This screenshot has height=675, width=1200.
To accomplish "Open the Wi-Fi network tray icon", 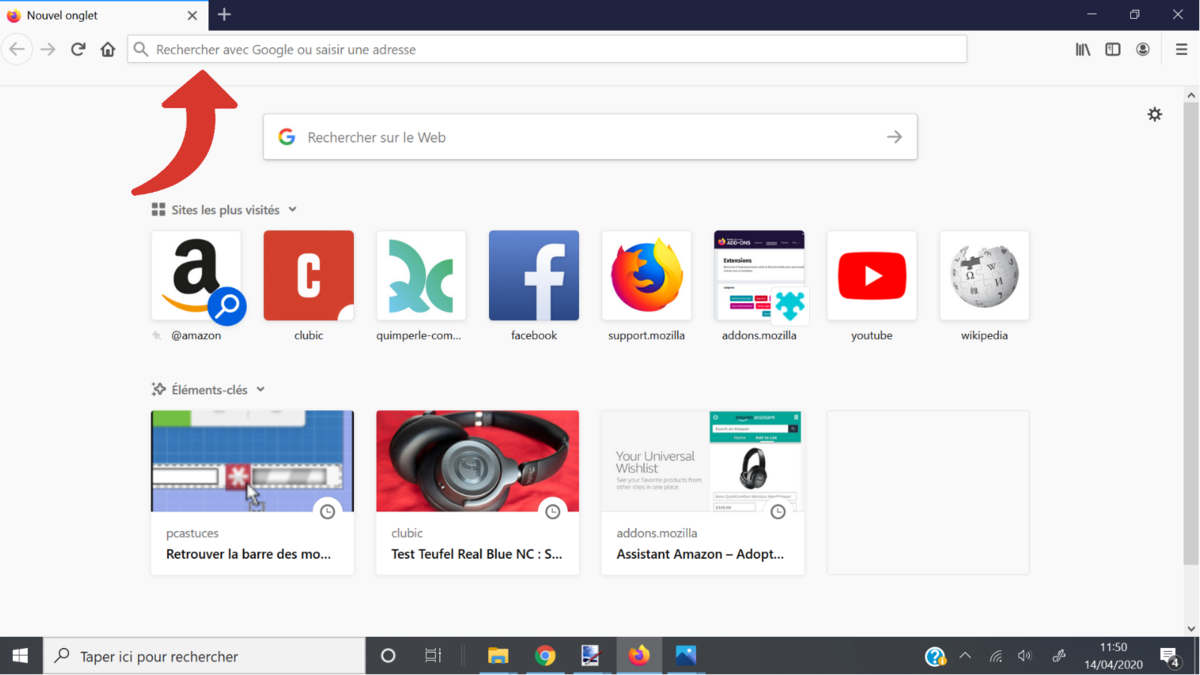I will (996, 656).
